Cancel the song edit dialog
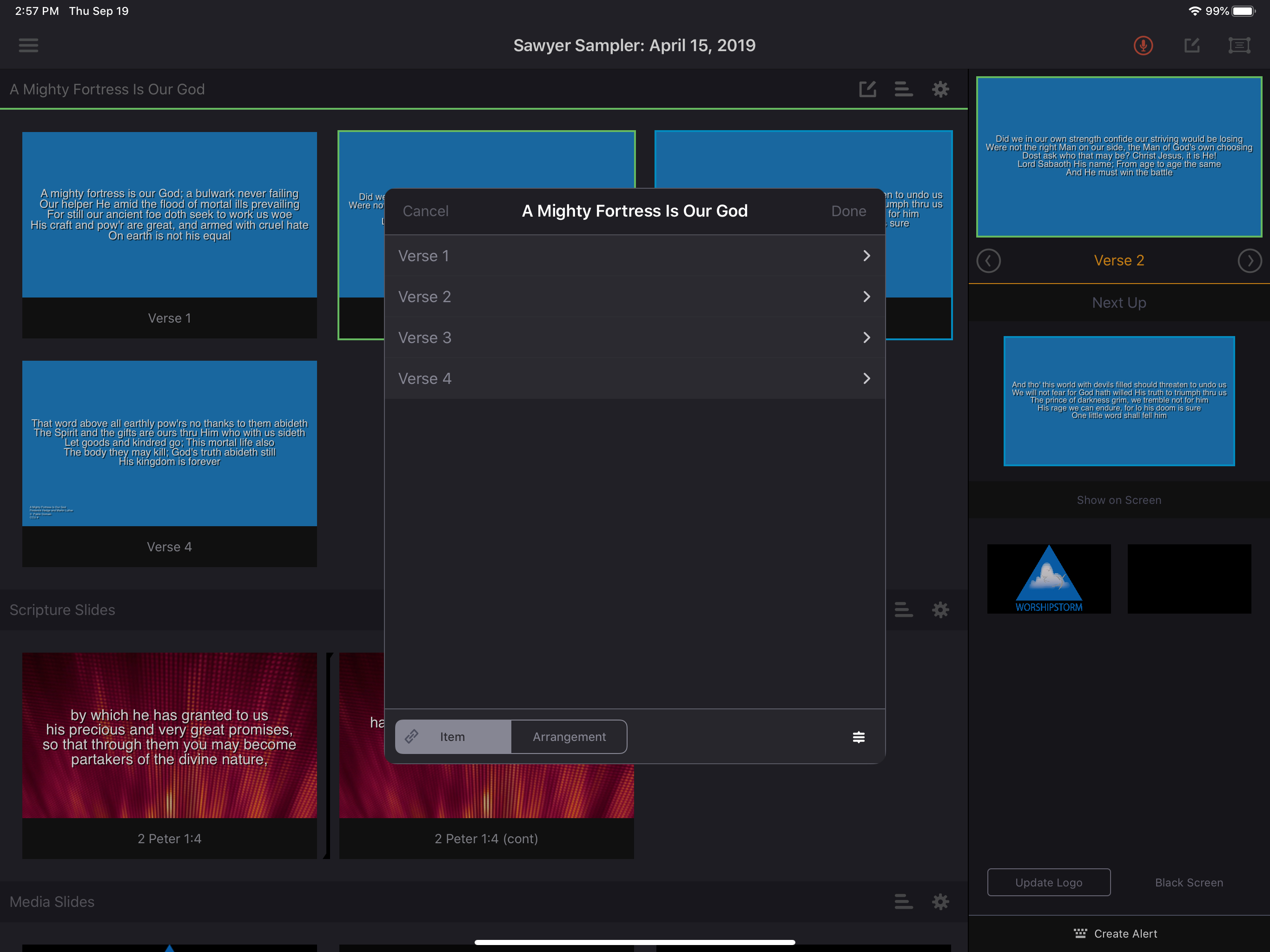The height and width of the screenshot is (952, 1270). [425, 212]
